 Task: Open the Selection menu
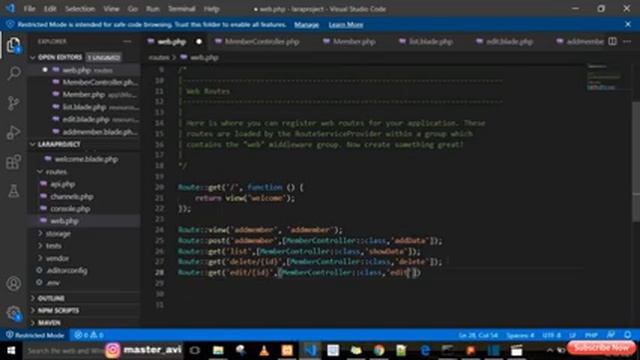(x=80, y=9)
